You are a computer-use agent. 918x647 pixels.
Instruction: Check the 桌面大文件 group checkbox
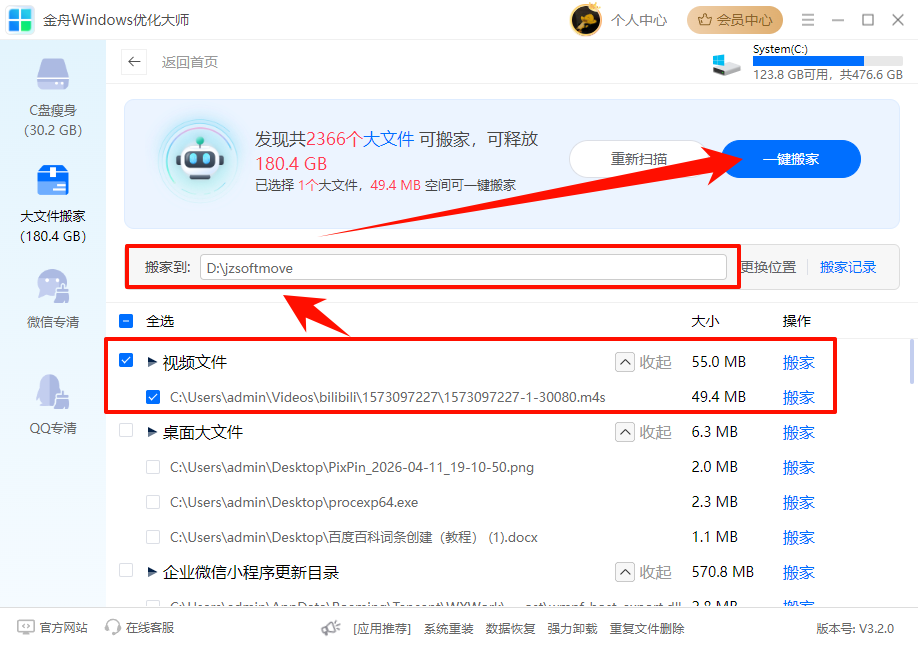126,430
